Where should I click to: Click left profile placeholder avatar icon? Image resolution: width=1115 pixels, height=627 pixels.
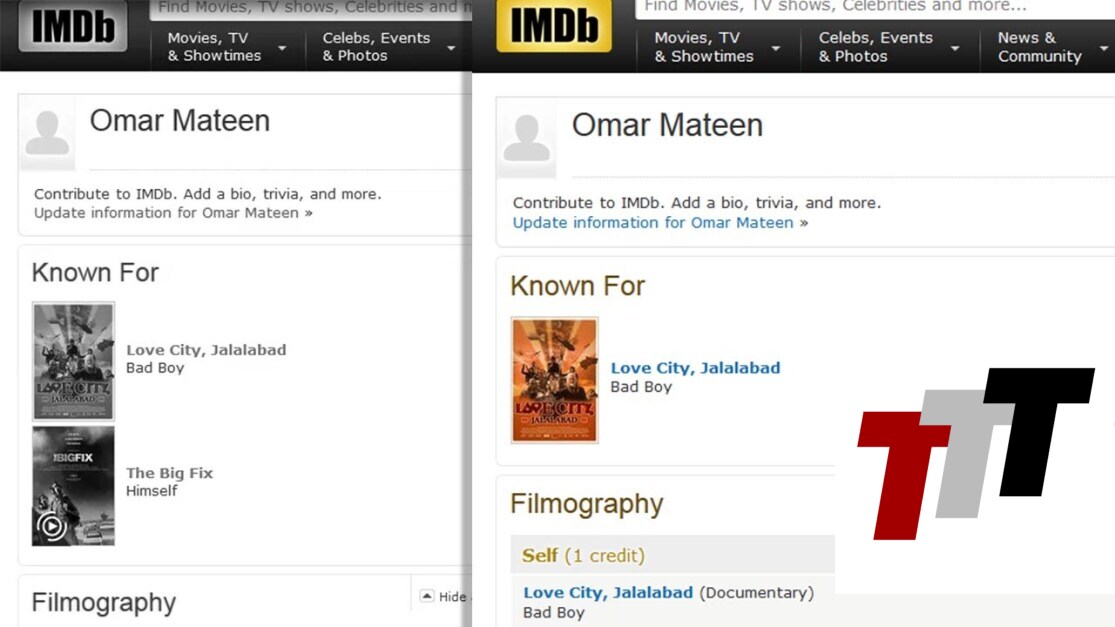(x=47, y=133)
